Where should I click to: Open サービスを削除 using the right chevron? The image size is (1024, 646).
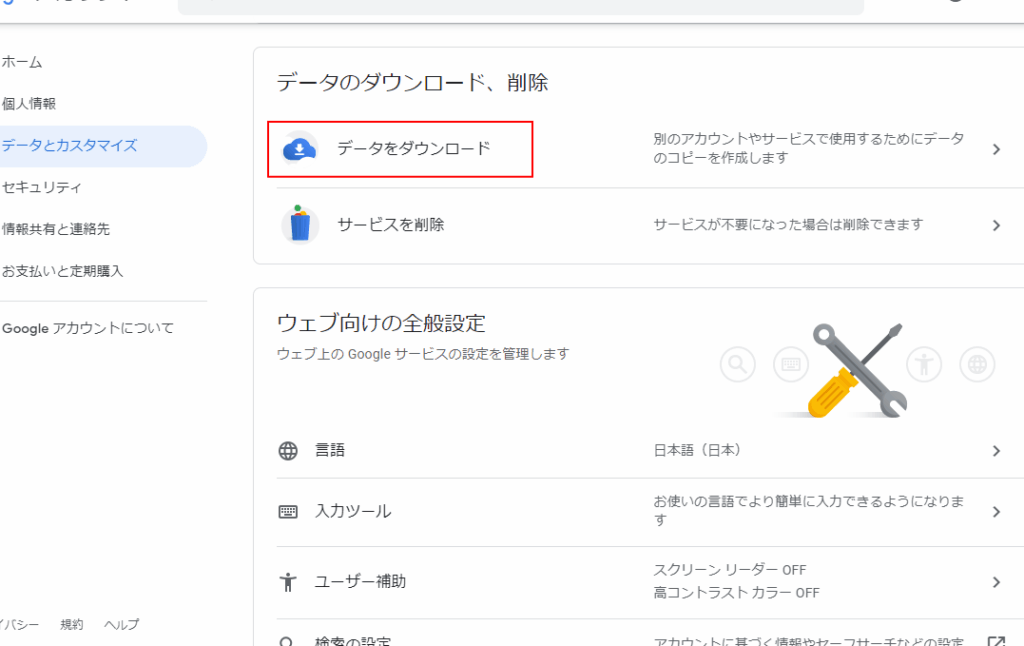click(996, 225)
